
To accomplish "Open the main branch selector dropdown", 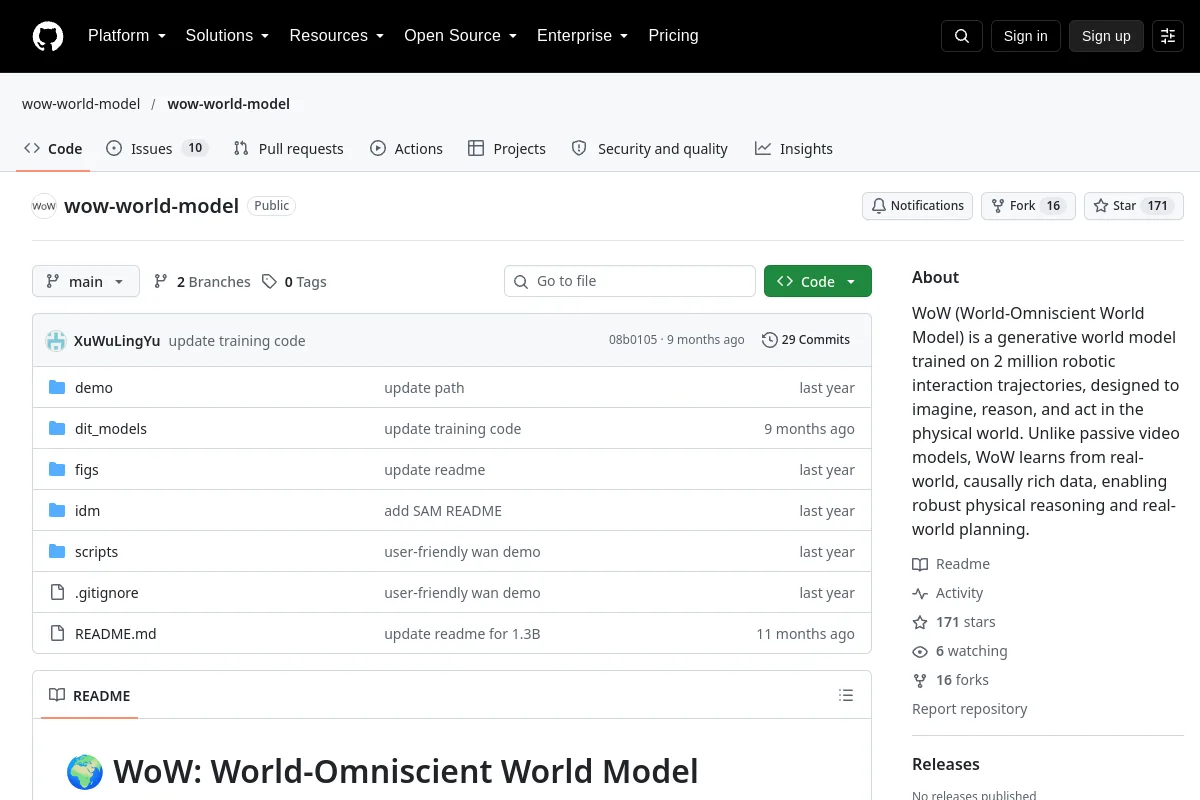I will (86, 281).
